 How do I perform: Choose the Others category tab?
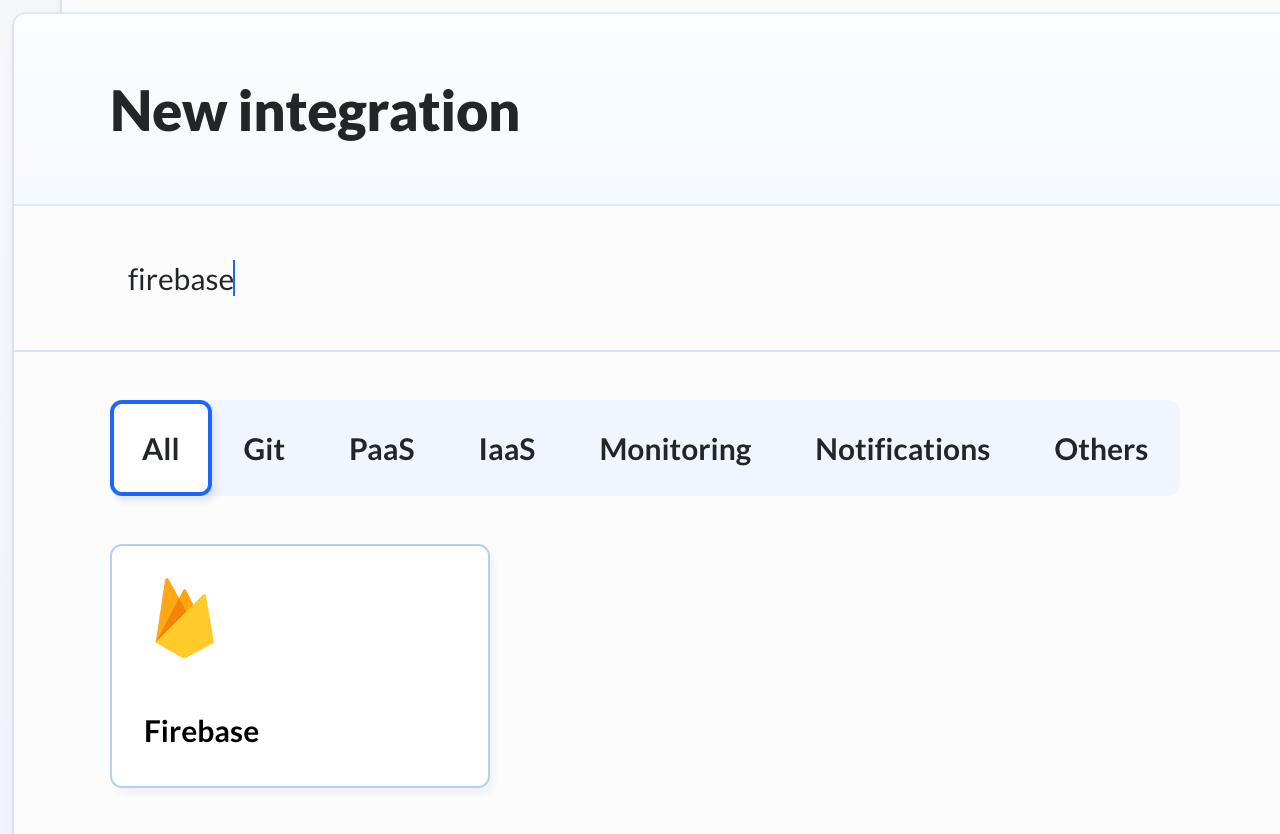tap(1100, 449)
